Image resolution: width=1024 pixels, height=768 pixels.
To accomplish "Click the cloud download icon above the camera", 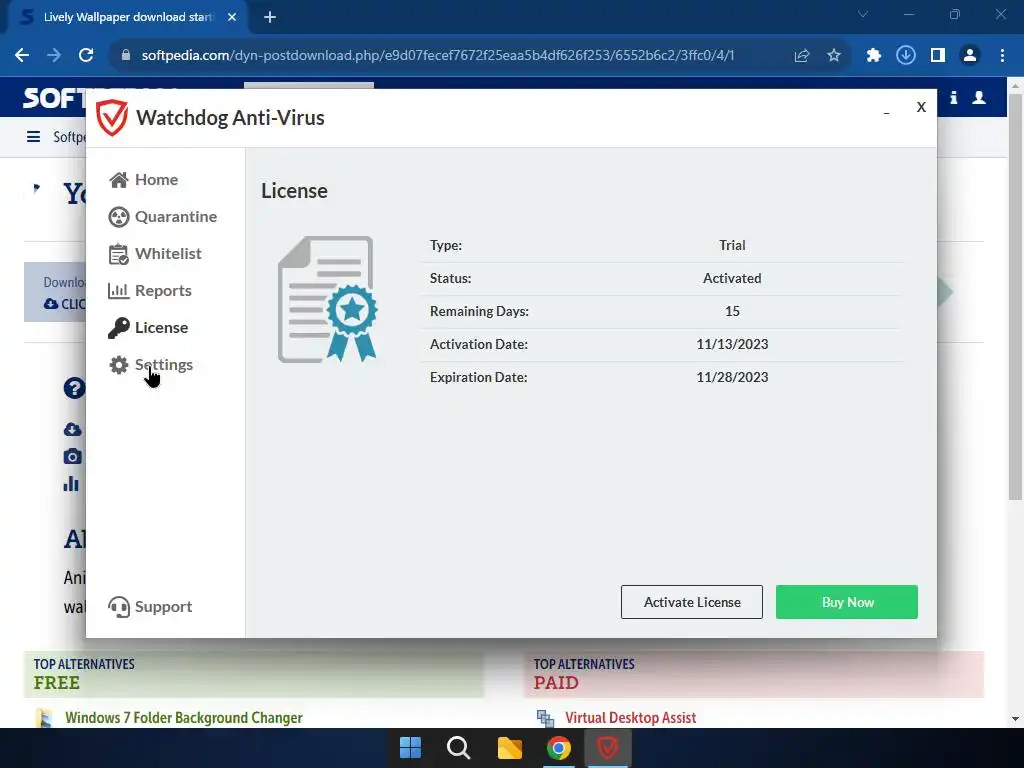I will [x=72, y=429].
